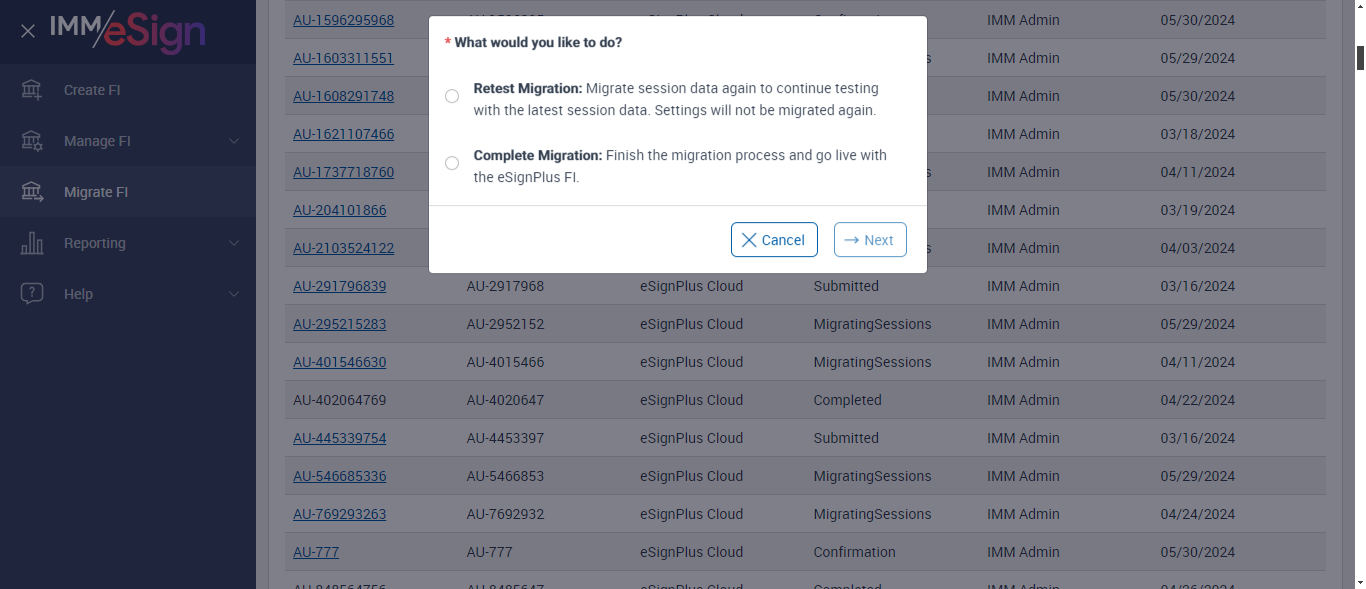Image resolution: width=1366 pixels, height=589 pixels.
Task: Click the Help question mark icon
Action: tap(32, 294)
